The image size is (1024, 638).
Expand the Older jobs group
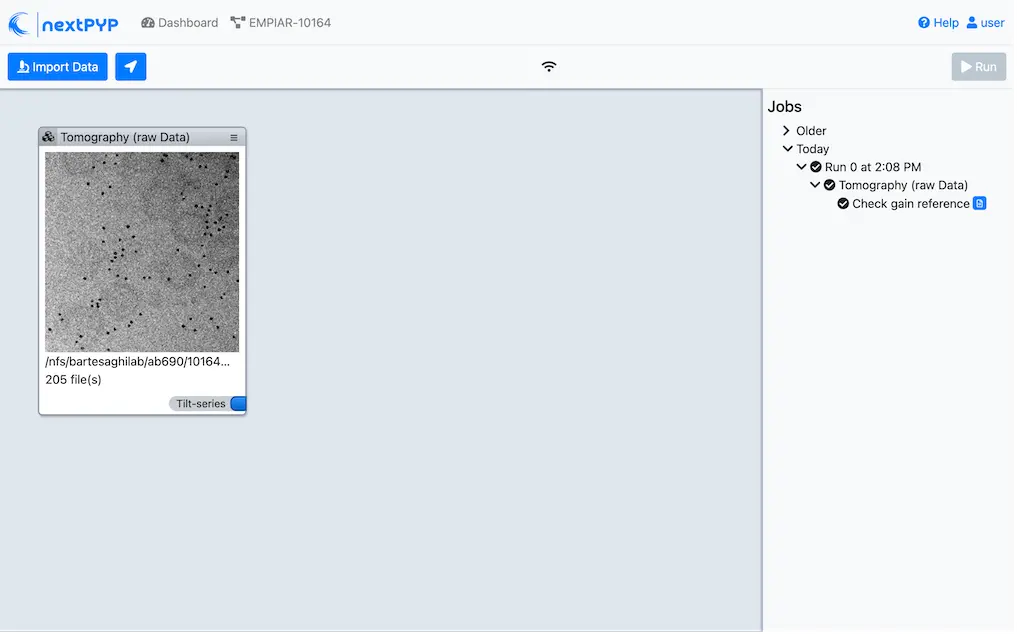787,131
